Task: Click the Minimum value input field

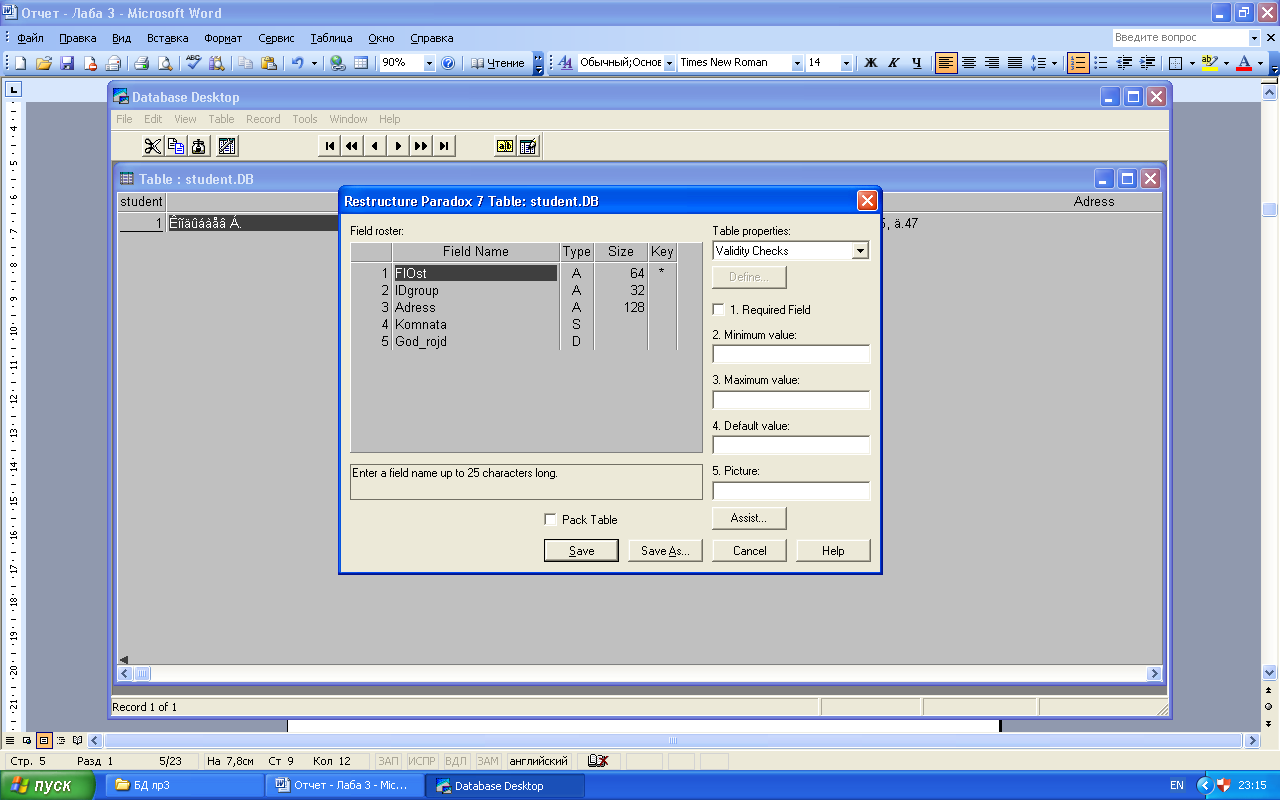Action: coord(791,354)
